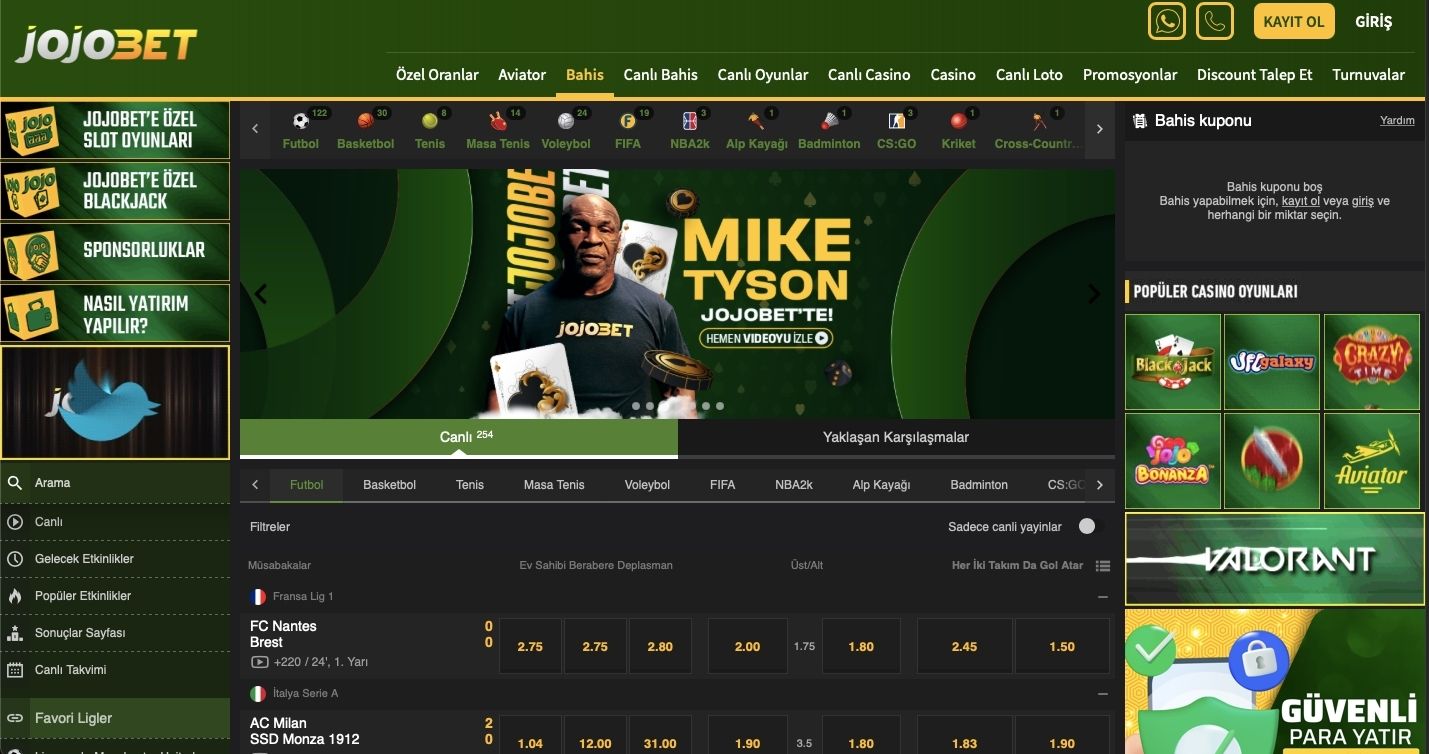
Task: Open the Badminton shuttlecock icon
Action: pyautogui.click(x=829, y=122)
